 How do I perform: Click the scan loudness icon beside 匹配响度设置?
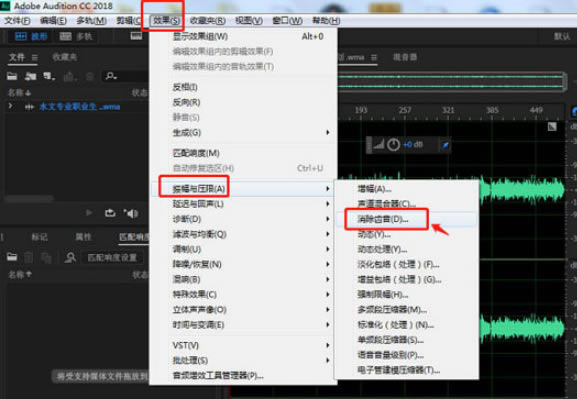pos(70,257)
